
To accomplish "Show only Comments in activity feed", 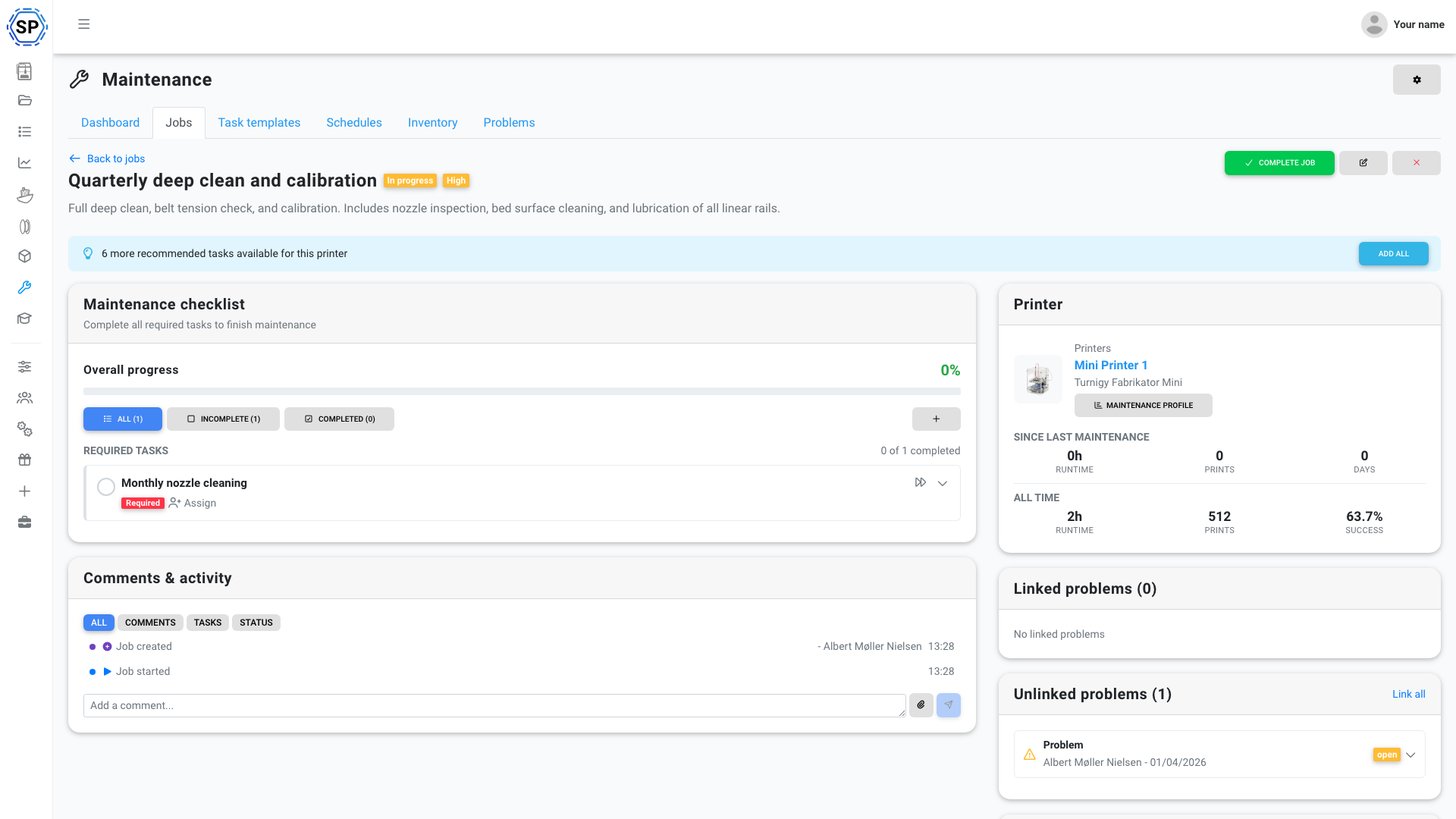I will point(149,622).
